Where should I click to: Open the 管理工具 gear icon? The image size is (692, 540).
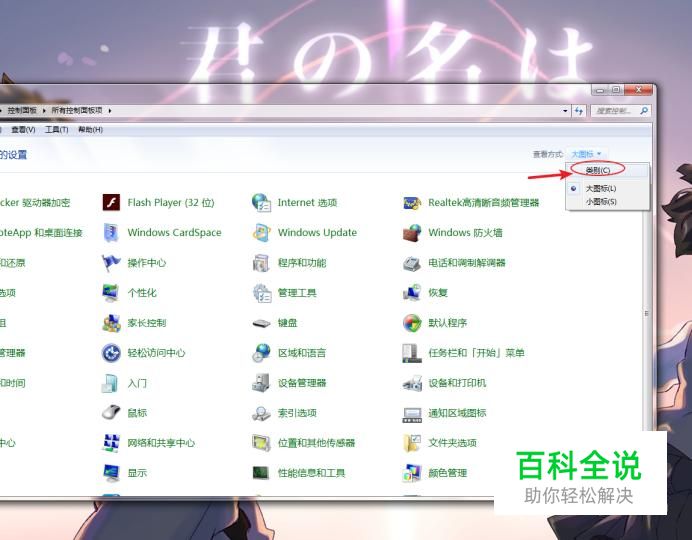[x=261, y=292]
